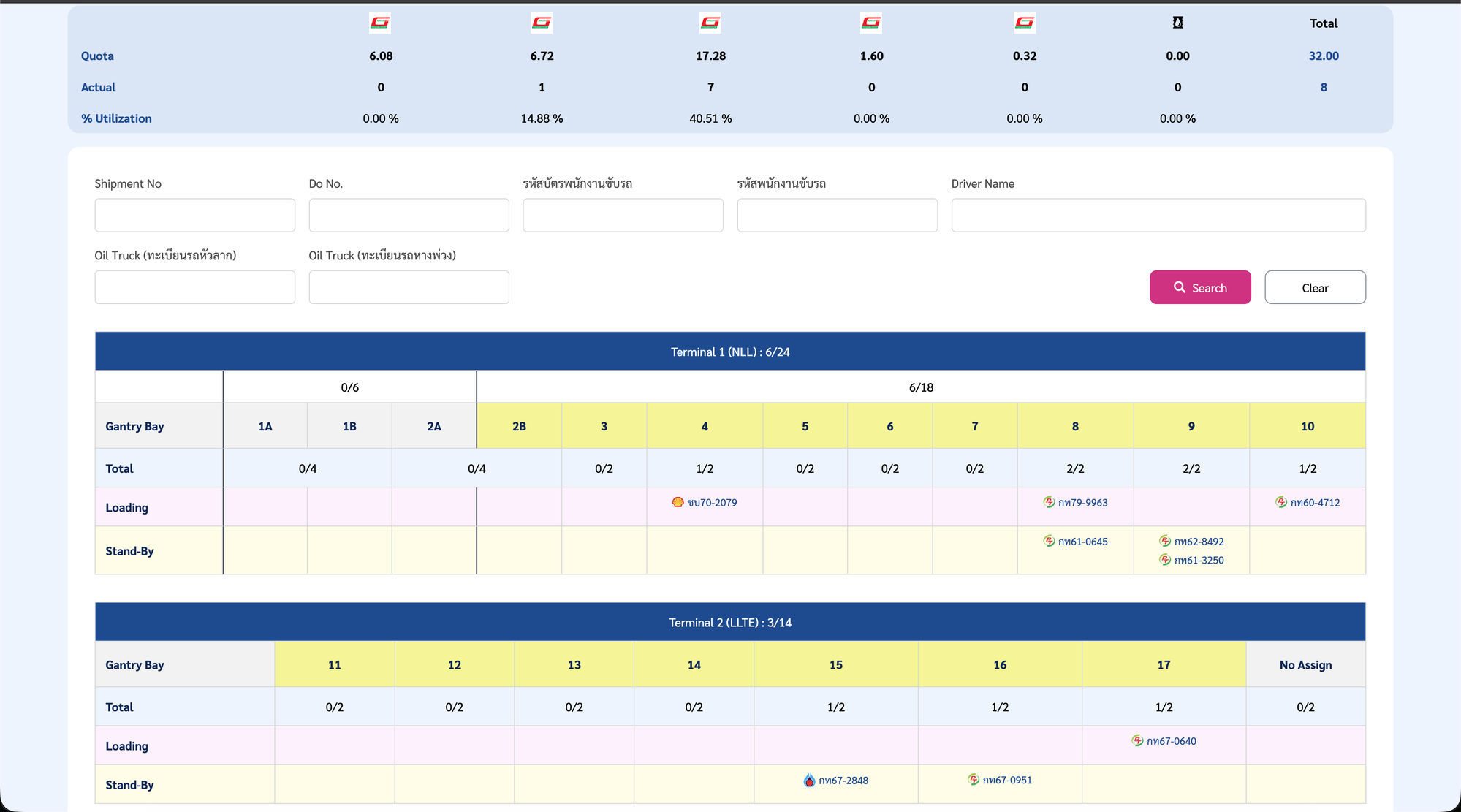Click the 0/6 bay group total

coord(350,387)
